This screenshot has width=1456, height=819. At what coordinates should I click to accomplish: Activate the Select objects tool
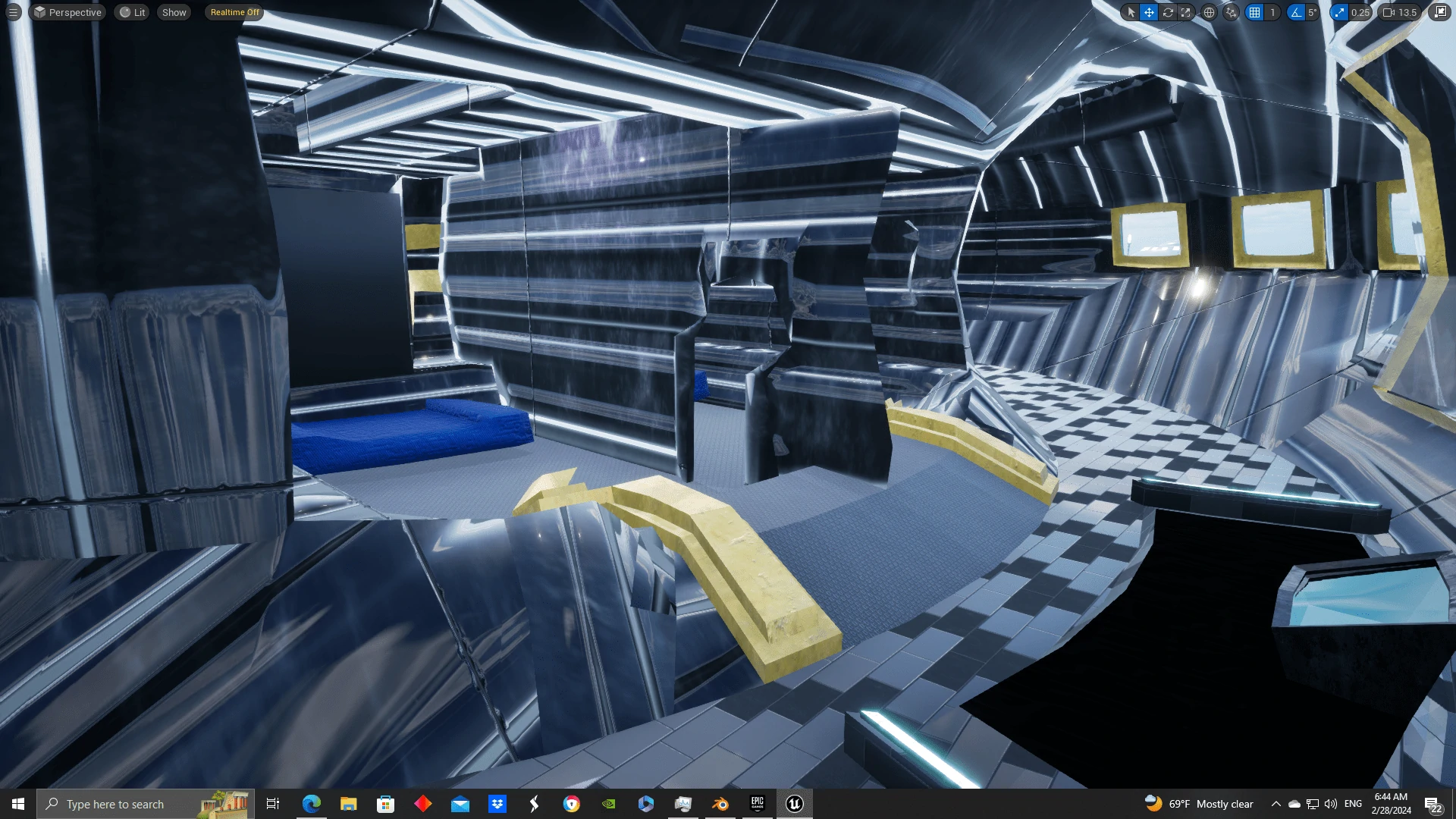coord(1131,12)
